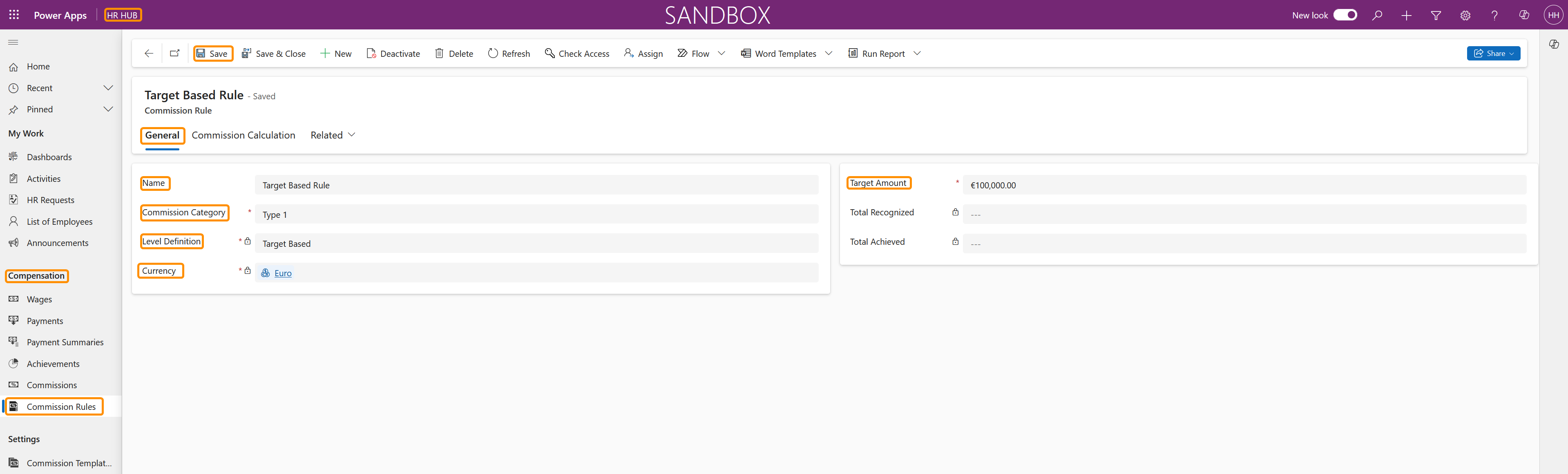Click the Save & Close button
This screenshot has height=474, width=1568.
pyautogui.click(x=274, y=54)
